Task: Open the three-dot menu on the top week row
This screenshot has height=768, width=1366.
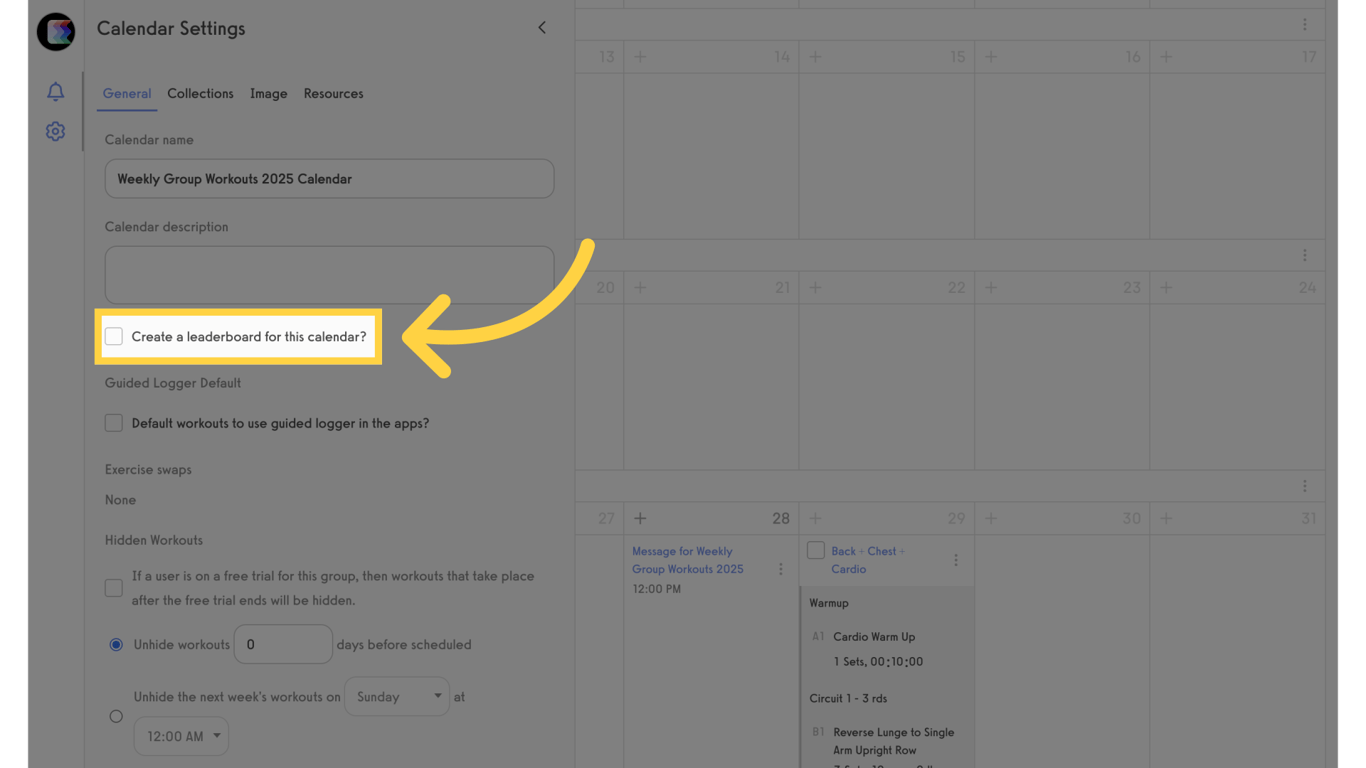Action: tap(1304, 23)
